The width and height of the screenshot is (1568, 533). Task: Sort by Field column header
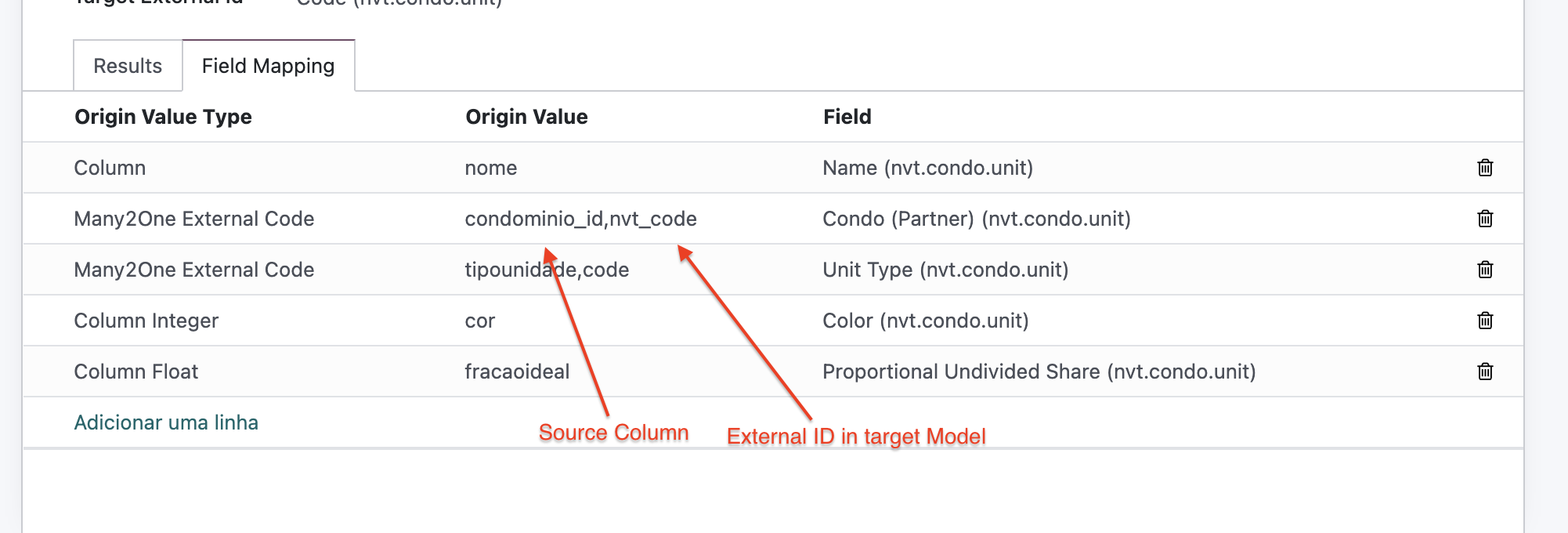coord(847,117)
